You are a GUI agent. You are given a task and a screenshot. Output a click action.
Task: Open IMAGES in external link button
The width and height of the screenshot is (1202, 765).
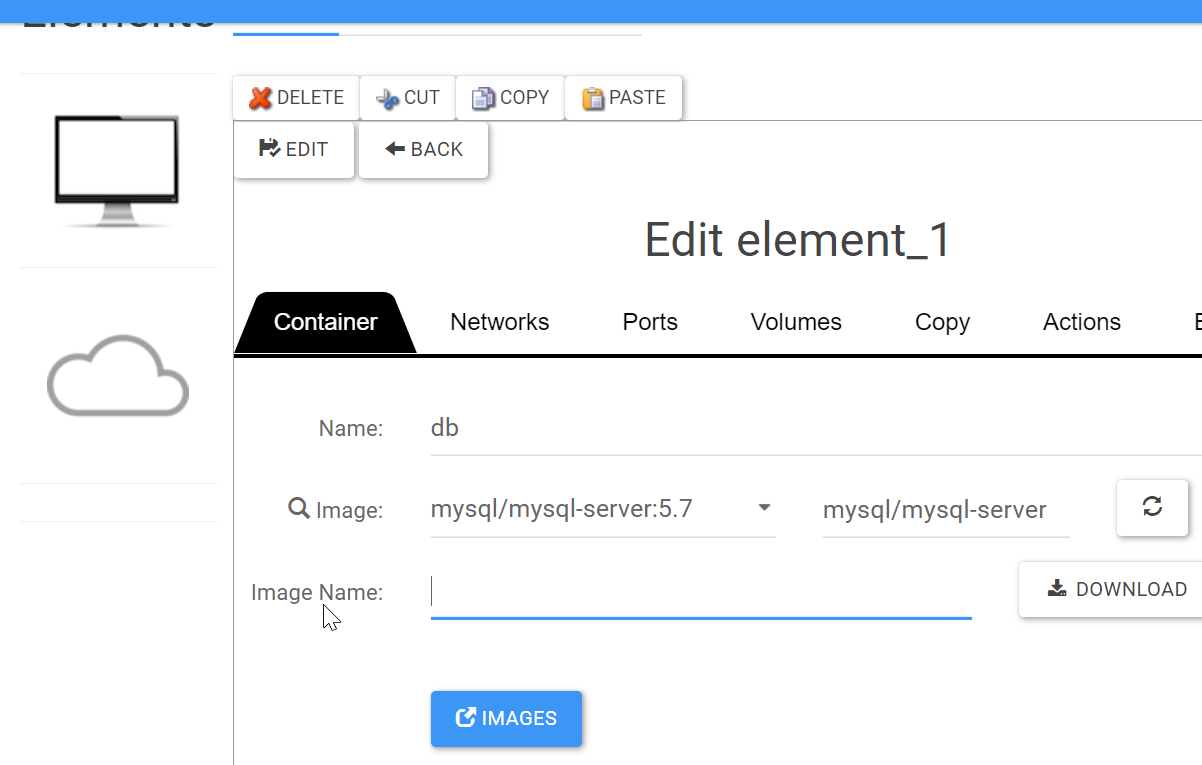[506, 718]
